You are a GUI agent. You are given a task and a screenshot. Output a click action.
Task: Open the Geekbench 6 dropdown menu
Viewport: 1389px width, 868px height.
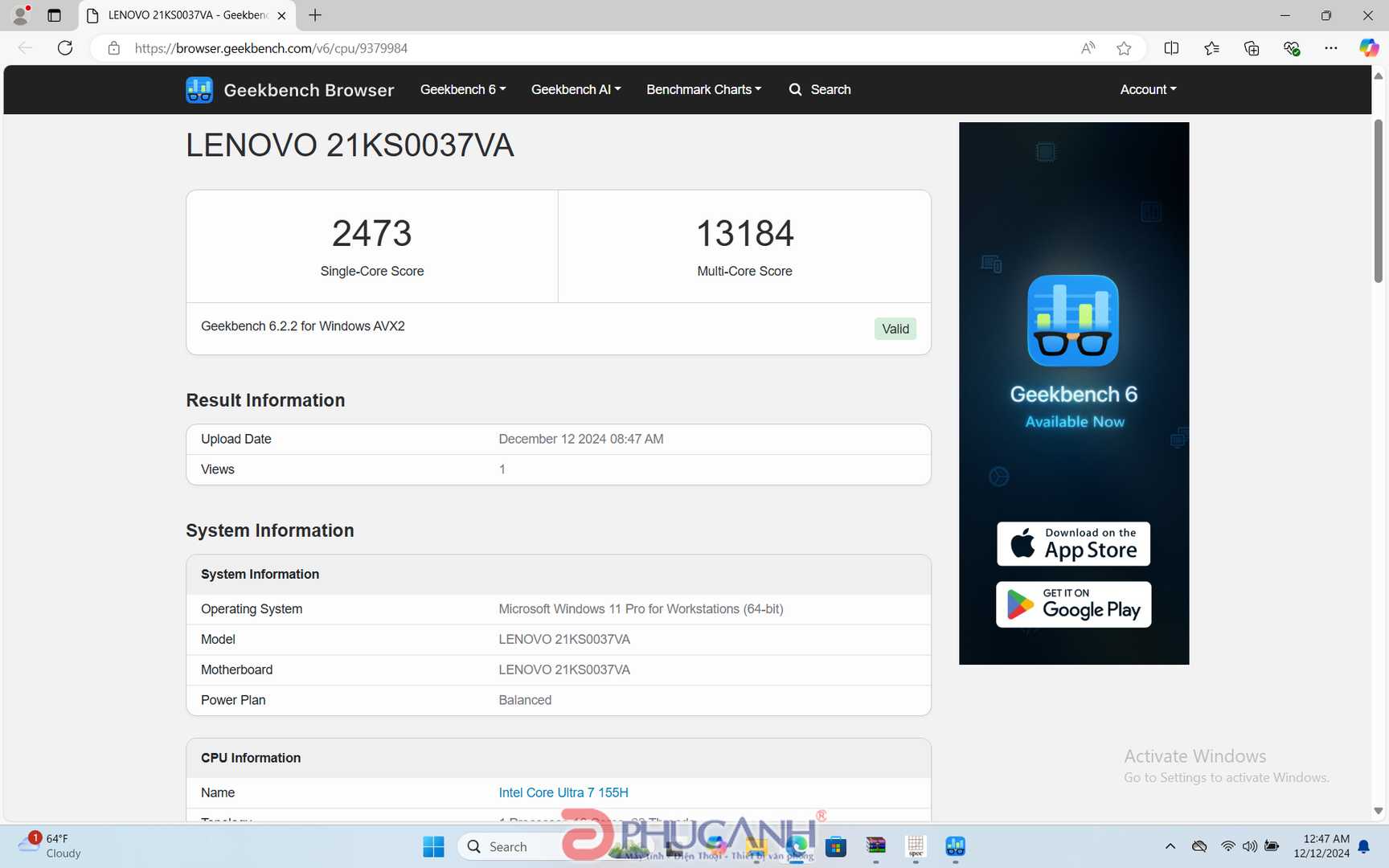click(463, 89)
